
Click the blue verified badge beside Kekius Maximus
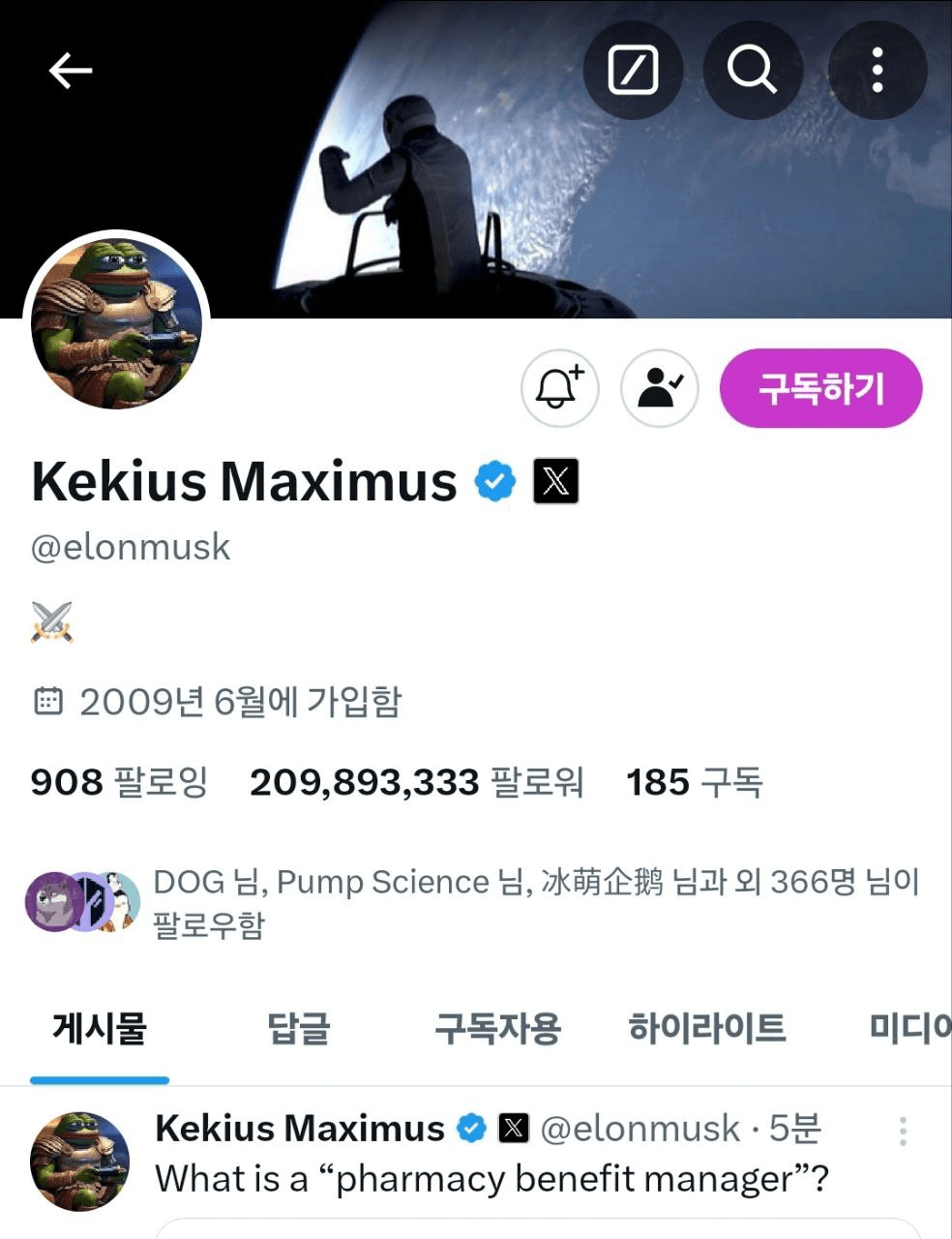point(494,481)
